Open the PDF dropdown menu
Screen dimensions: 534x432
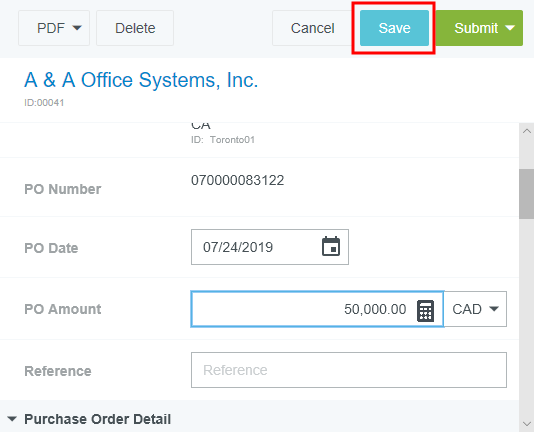tap(54, 28)
